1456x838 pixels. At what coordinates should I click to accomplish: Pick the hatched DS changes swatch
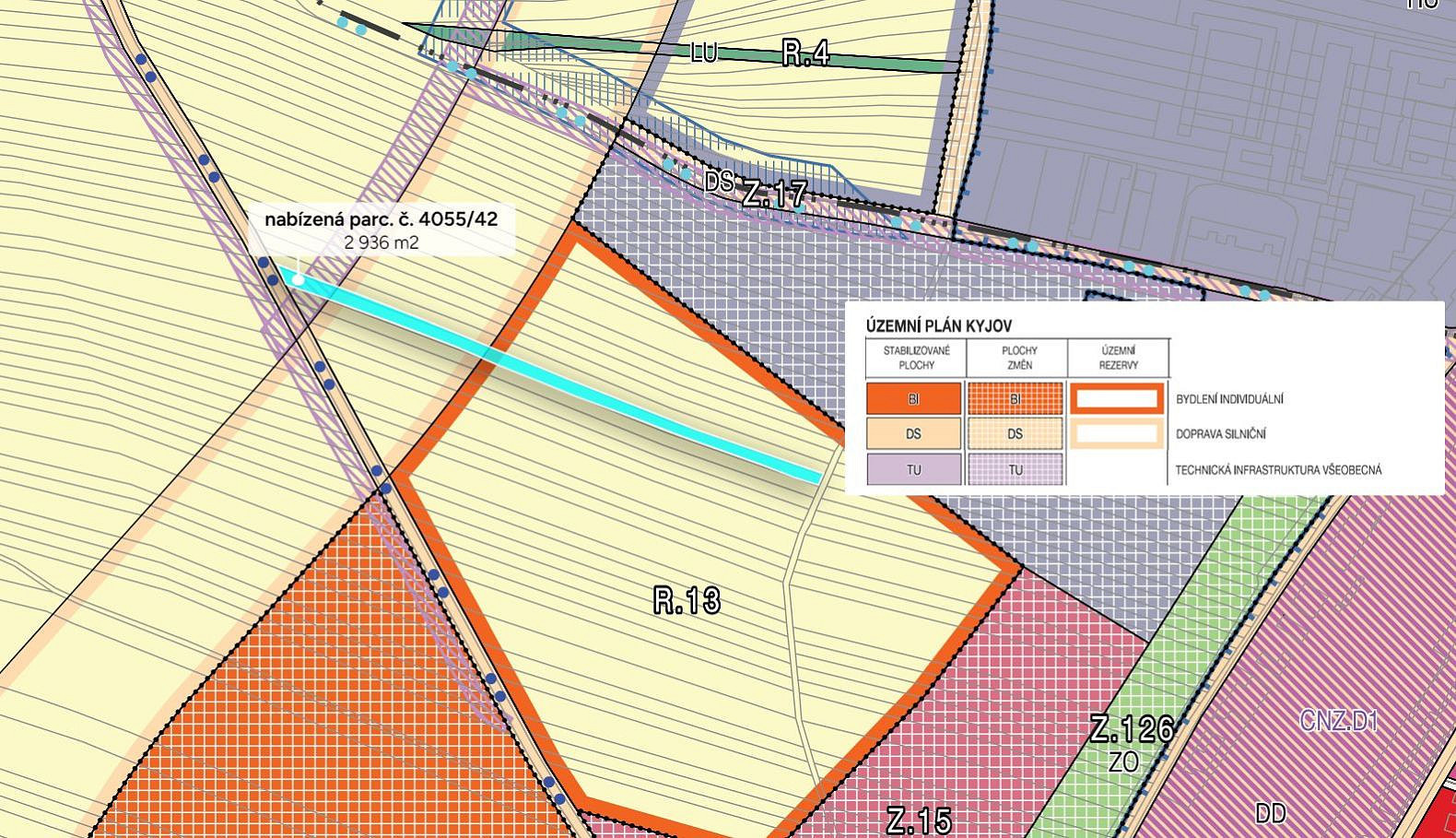(1015, 434)
